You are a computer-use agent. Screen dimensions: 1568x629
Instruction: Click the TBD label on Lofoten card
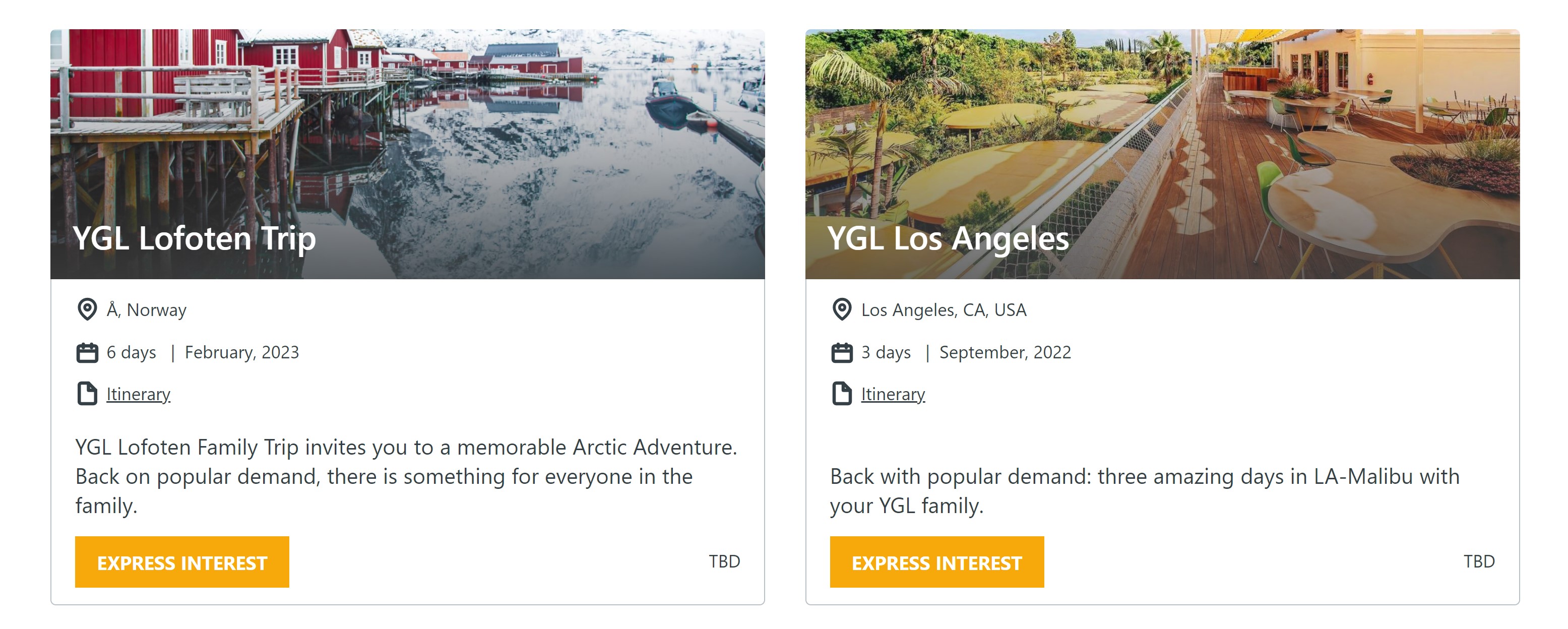(724, 561)
